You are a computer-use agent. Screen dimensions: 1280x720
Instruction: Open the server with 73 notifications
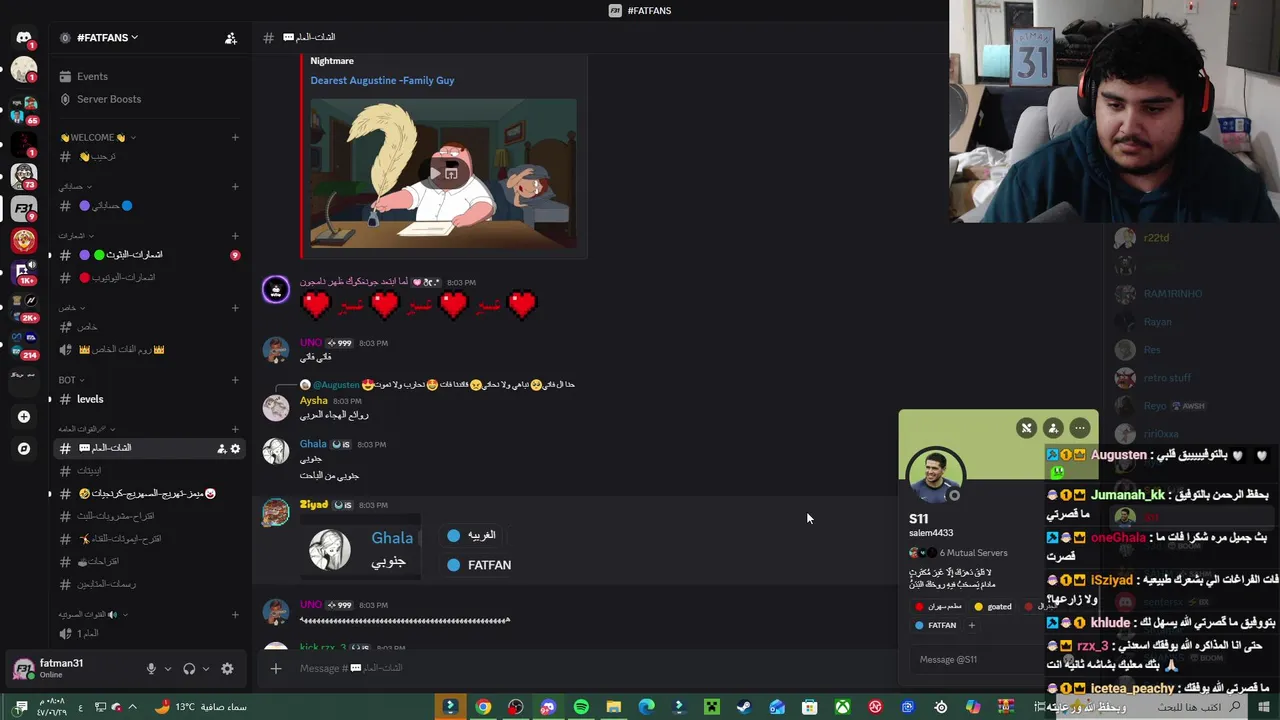[x=24, y=176]
